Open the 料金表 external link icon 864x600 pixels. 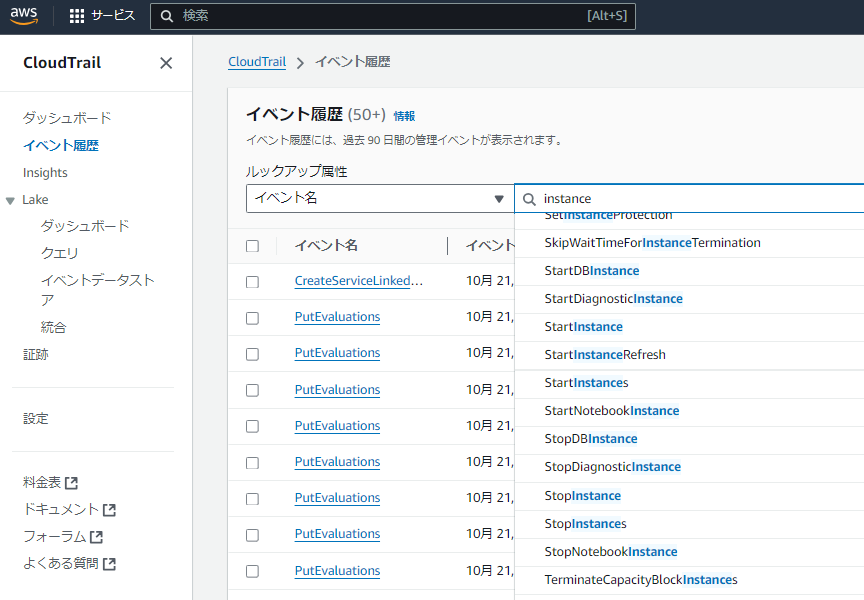(72, 483)
